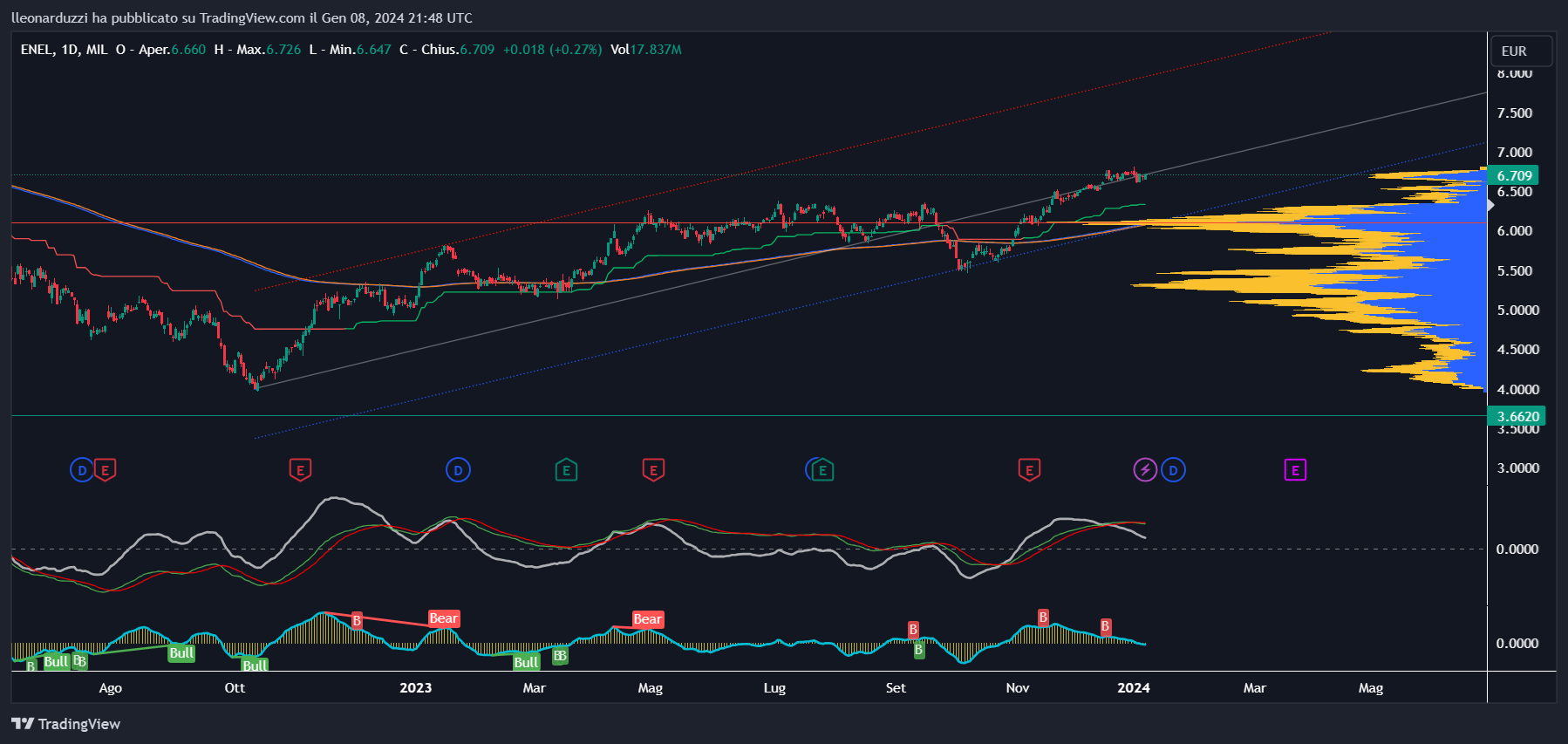Click the blue D dividend marker above 2024
The width and height of the screenshot is (1568, 744).
[x=1173, y=471]
